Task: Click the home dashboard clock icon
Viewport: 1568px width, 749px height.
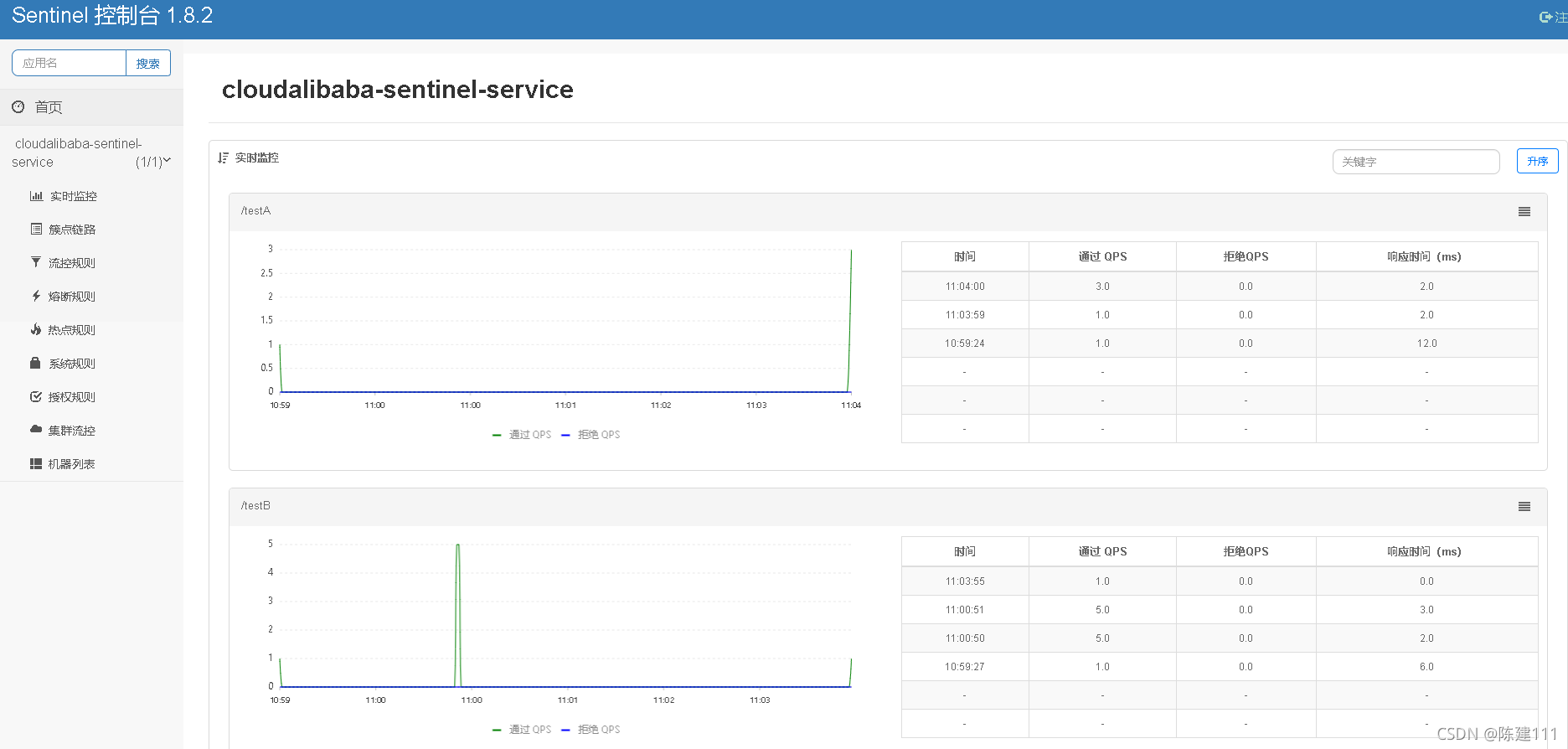Action: [x=18, y=106]
